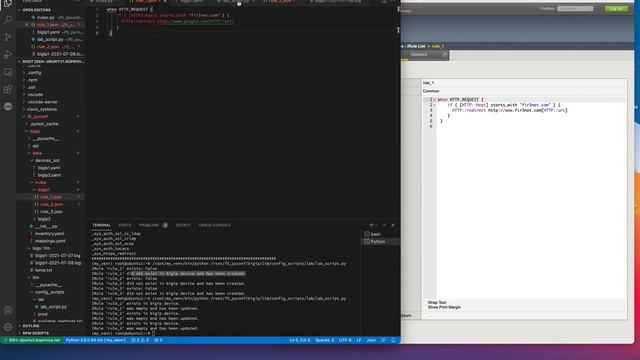The height and width of the screenshot is (360, 640).
Task: Click the errors and warnings status item
Action: pyautogui.click(x=140, y=340)
